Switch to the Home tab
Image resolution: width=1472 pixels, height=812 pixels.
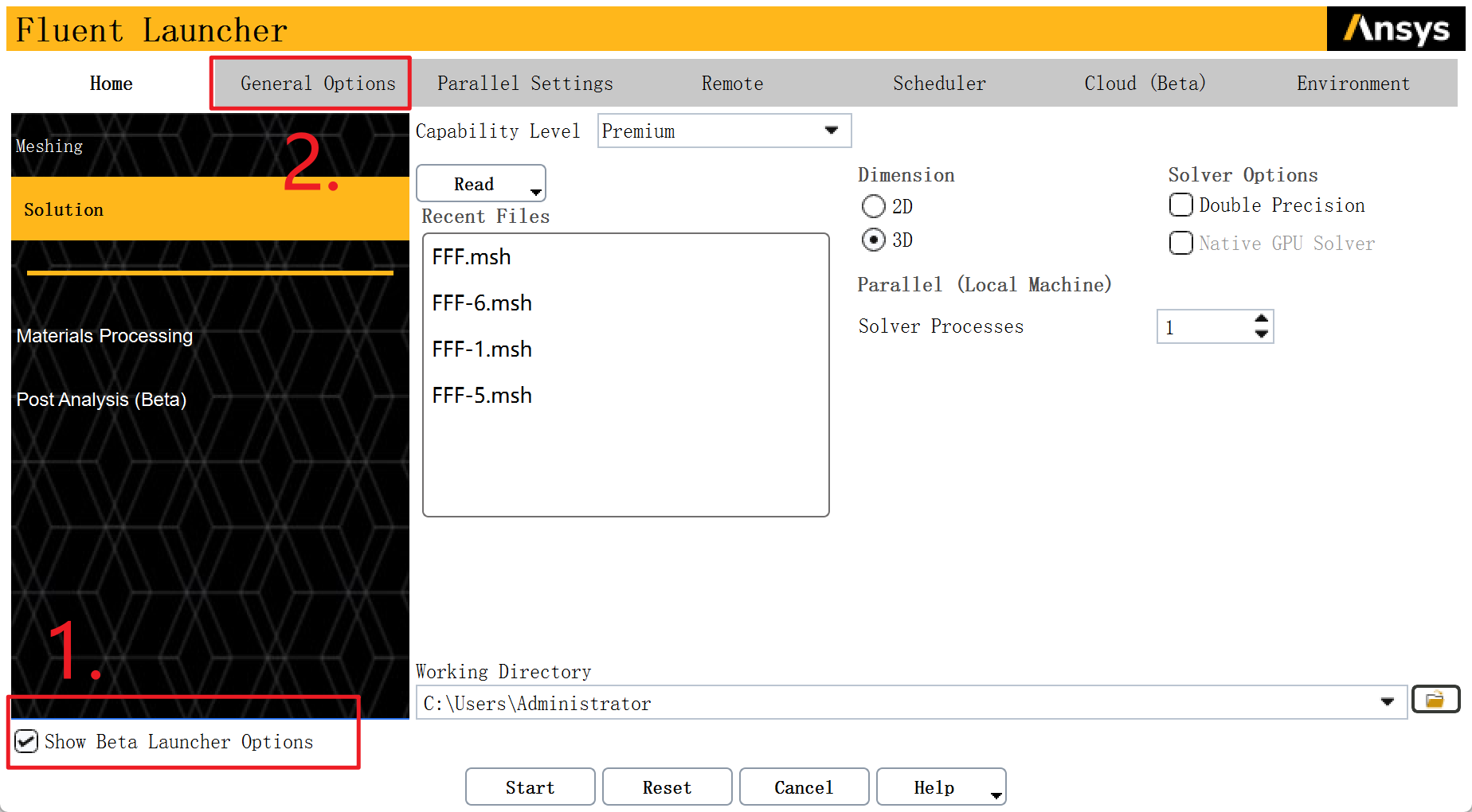coord(111,84)
